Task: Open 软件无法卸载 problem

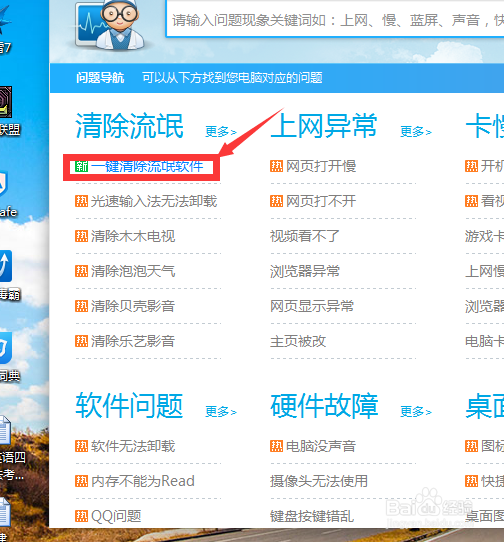Action: (x=133, y=446)
